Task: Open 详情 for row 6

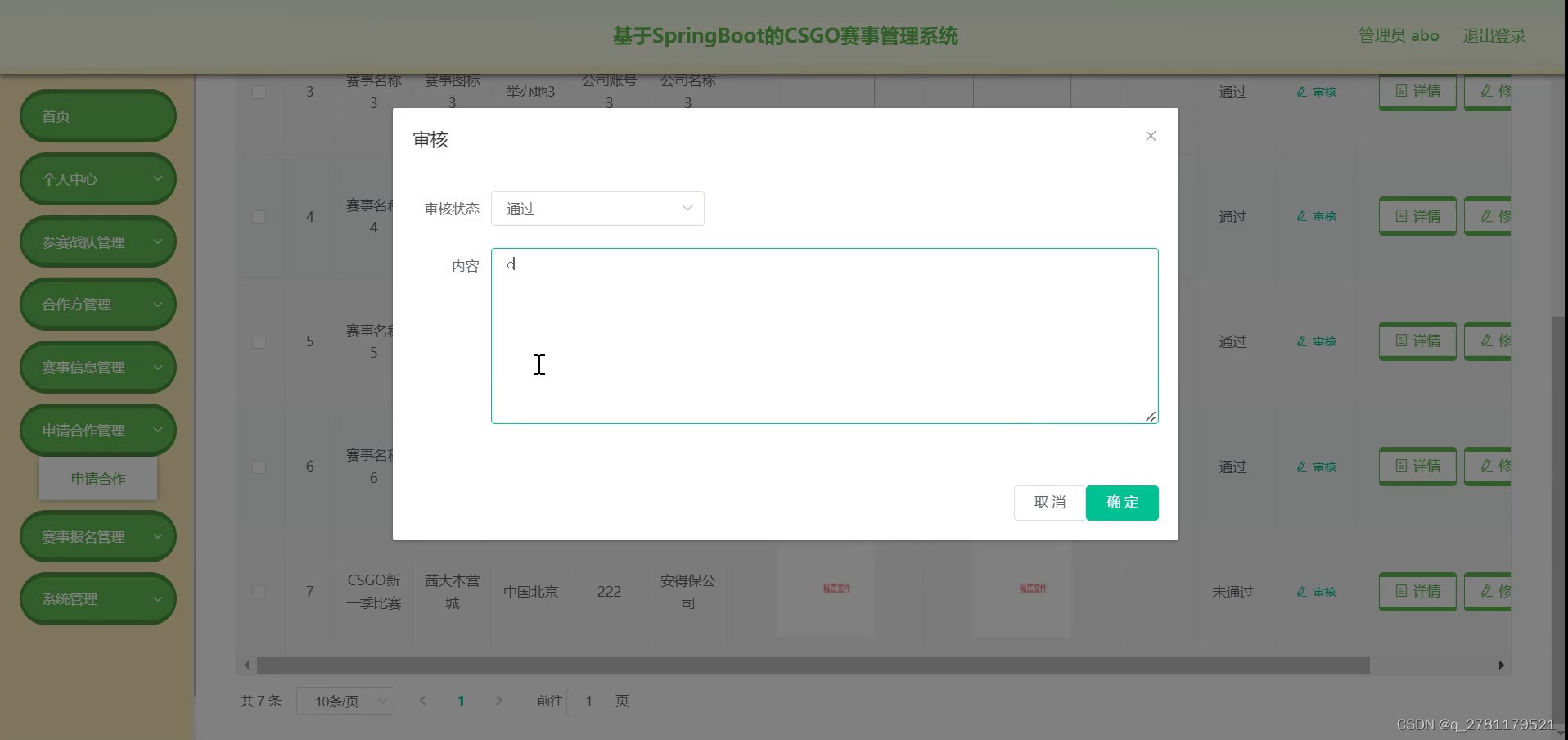Action: 1417,466
